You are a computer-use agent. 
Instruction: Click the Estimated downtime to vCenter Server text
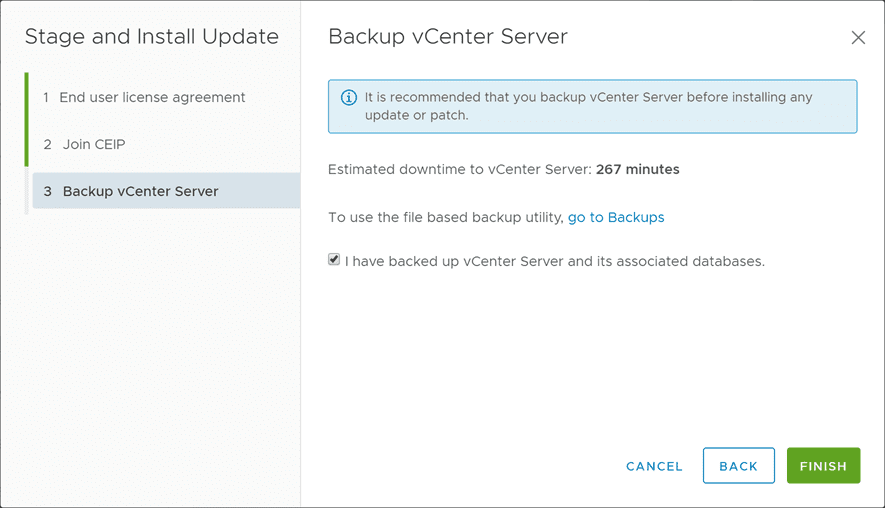[x=460, y=170]
